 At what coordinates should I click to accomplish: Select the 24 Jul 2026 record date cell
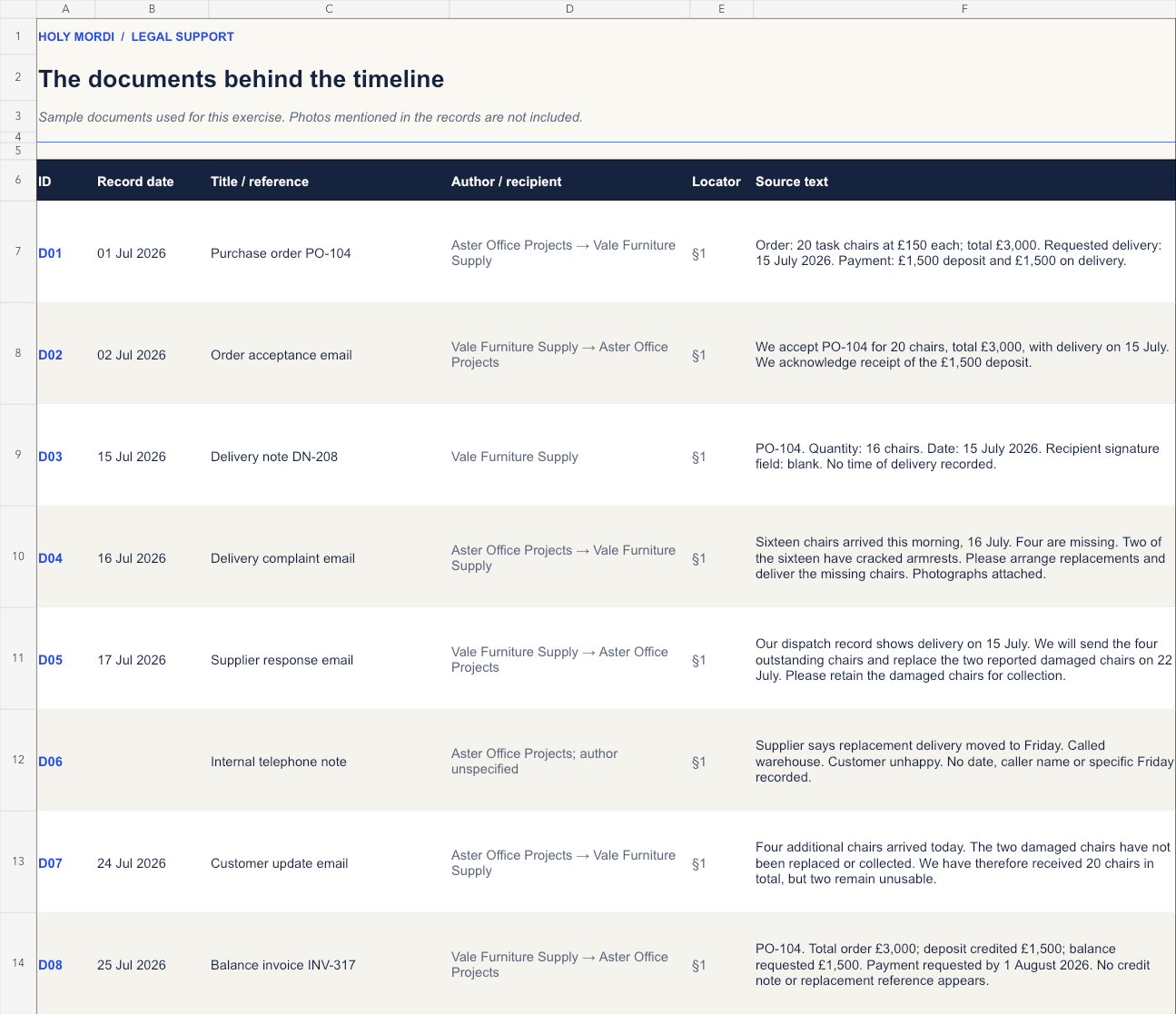pyautogui.click(x=152, y=861)
